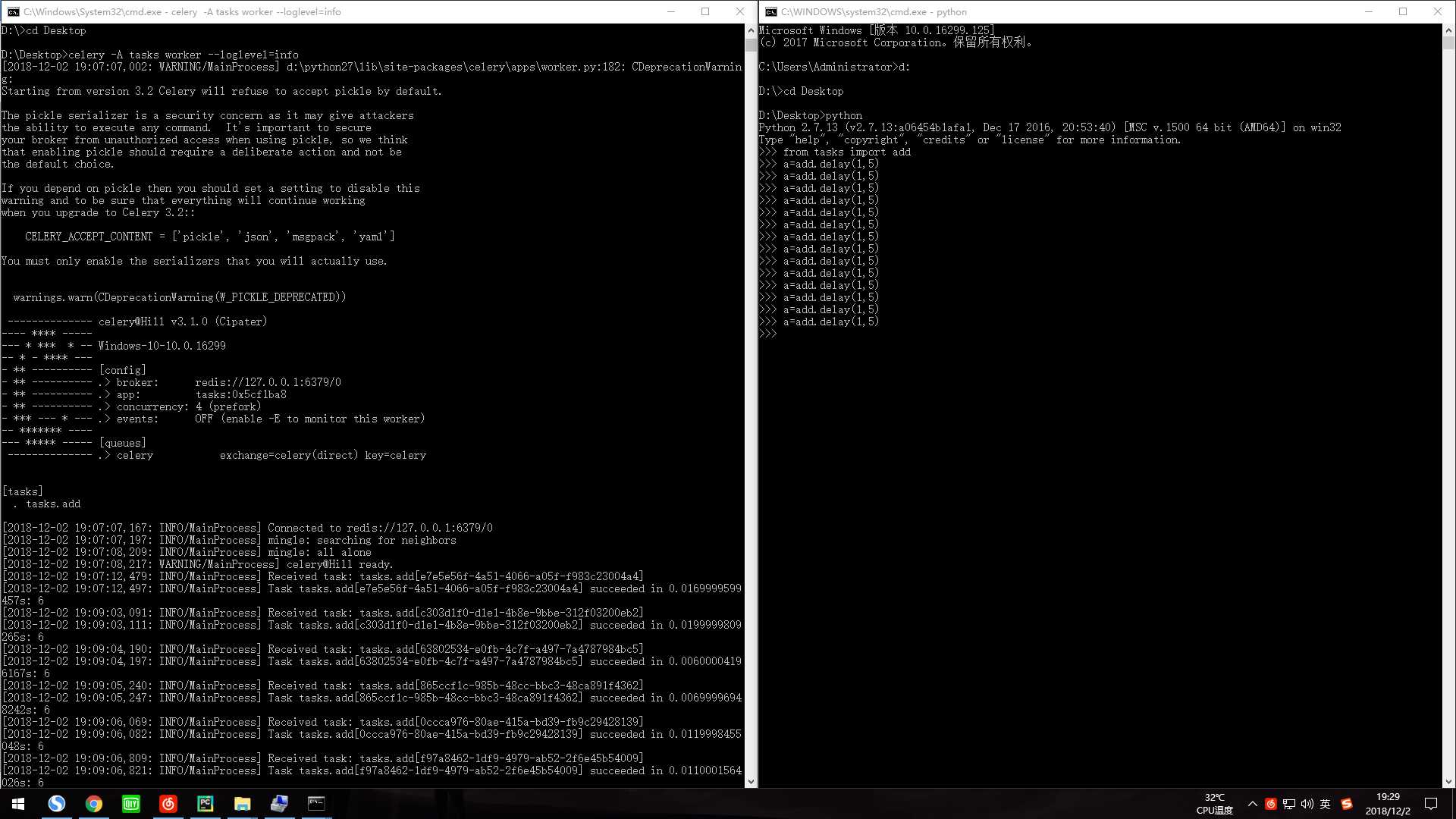Image resolution: width=1456 pixels, height=819 pixels.
Task: Click celery window scrollbar down arrow
Action: point(751,782)
